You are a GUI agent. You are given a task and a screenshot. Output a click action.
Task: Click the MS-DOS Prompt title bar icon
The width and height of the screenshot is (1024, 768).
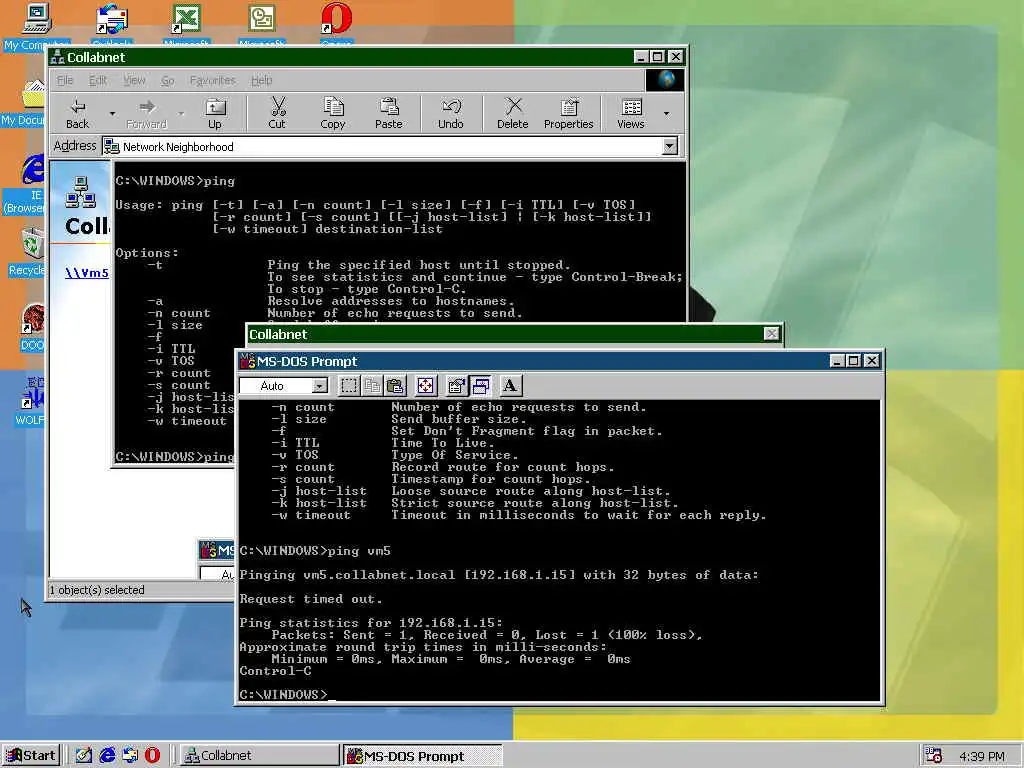[x=248, y=360]
